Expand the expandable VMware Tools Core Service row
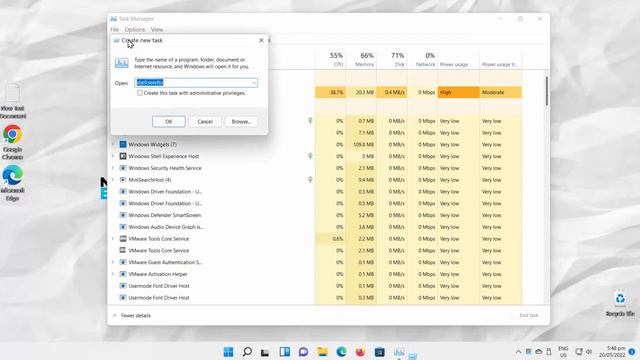 click(113, 239)
